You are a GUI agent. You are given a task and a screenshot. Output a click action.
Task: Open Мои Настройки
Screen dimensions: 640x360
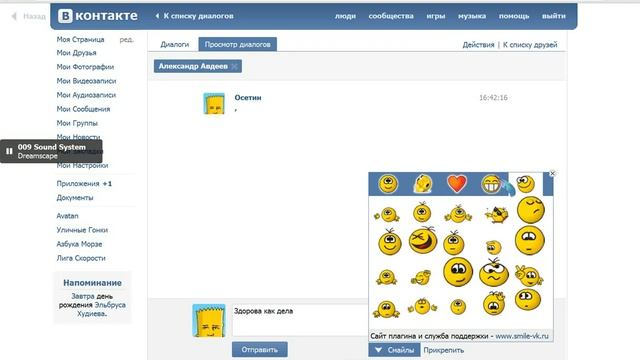[x=82, y=166]
